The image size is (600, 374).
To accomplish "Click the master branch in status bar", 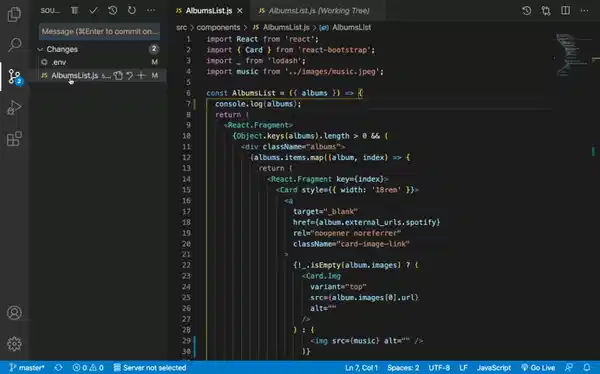I will click(27, 367).
